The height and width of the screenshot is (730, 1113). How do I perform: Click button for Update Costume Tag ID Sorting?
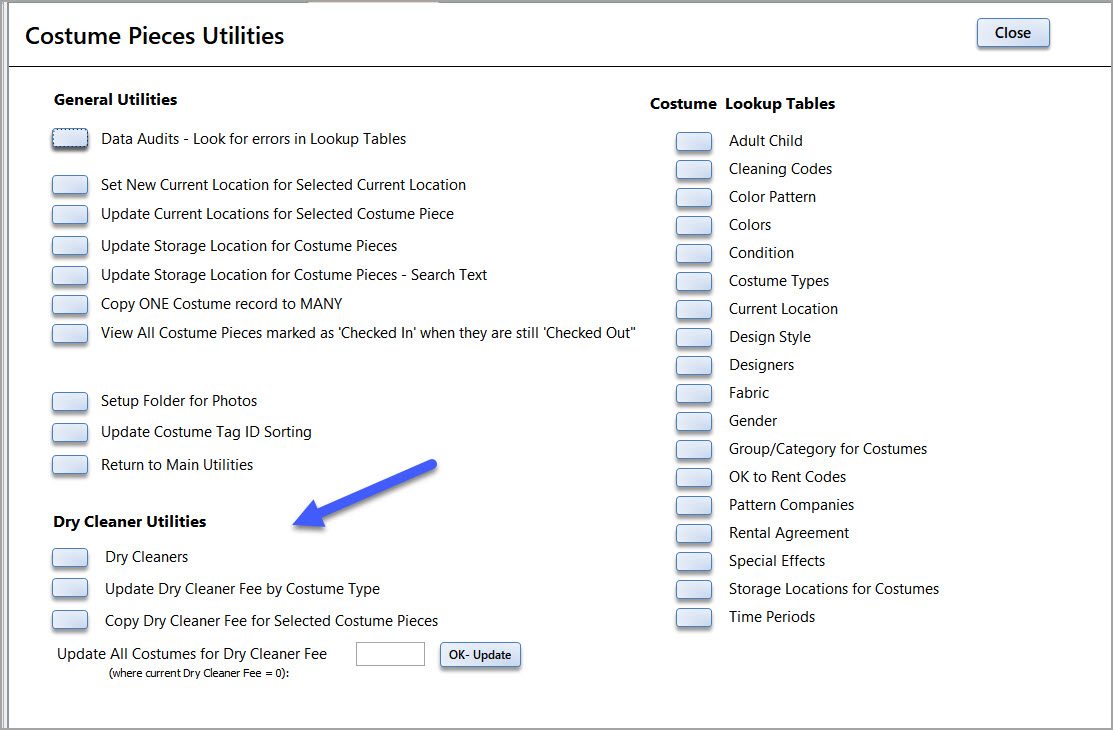pos(70,432)
